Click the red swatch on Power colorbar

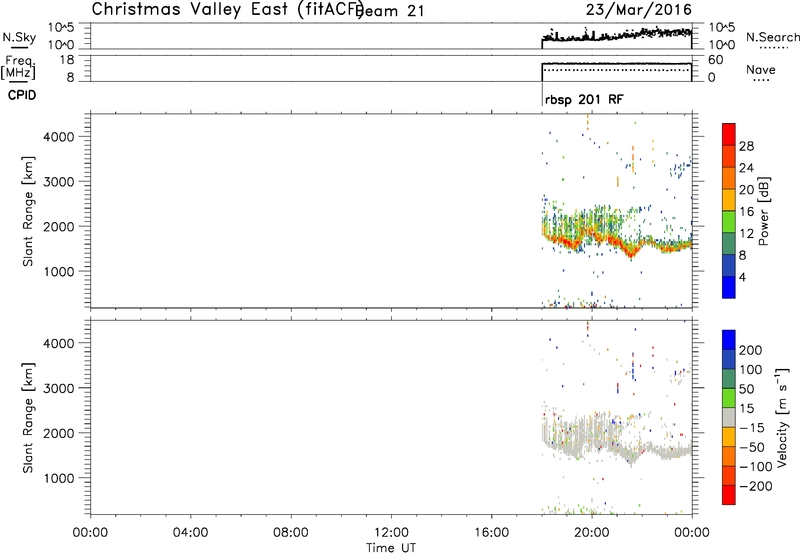pyautogui.click(x=729, y=134)
